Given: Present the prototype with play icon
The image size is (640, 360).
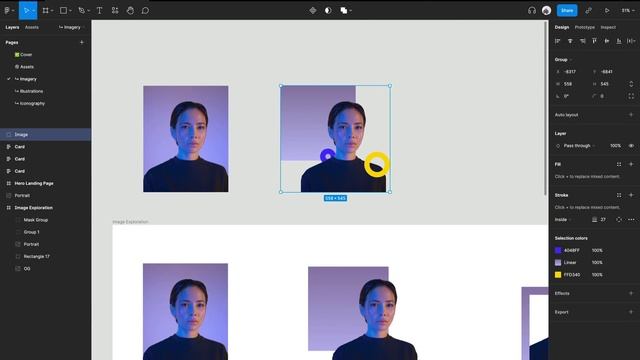Looking at the screenshot, I should coord(607,11).
